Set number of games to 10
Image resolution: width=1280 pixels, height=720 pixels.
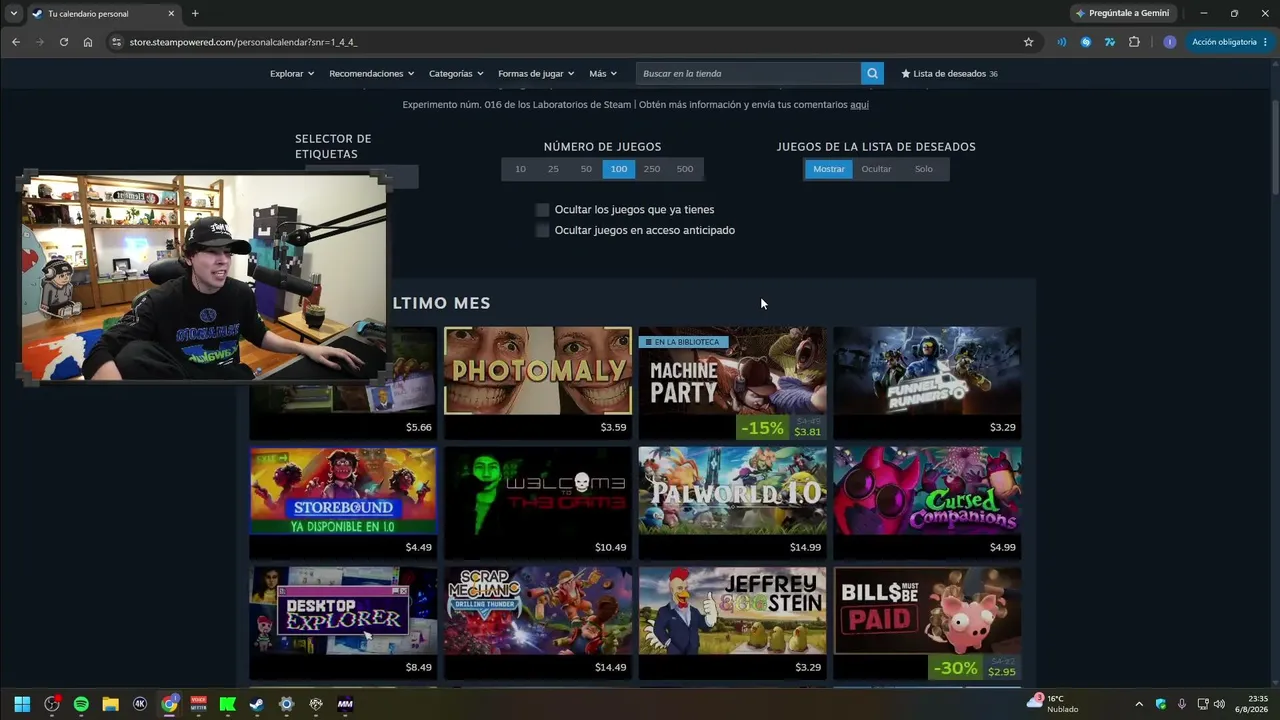click(520, 169)
